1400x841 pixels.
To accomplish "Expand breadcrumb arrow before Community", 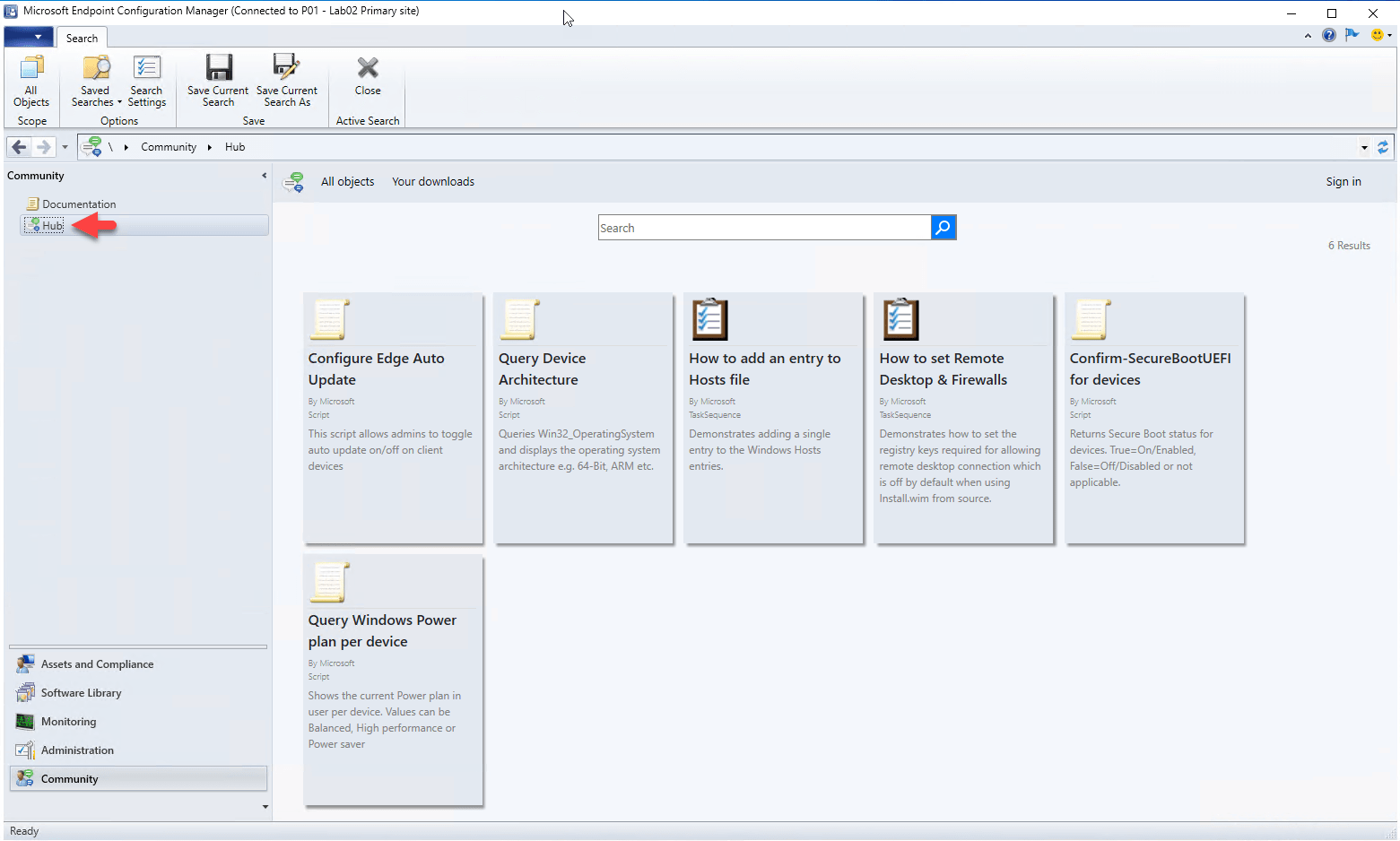I will tap(126, 147).
